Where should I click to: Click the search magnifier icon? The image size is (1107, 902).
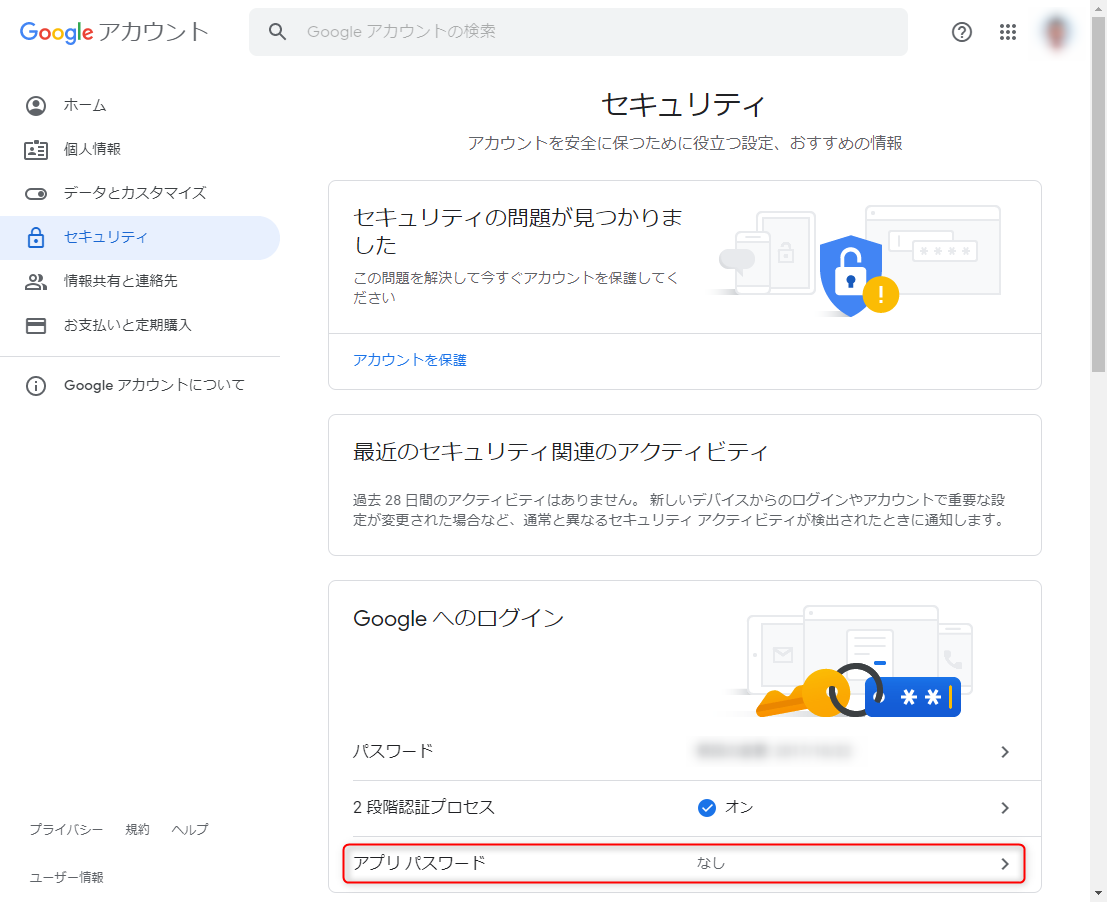[x=277, y=32]
